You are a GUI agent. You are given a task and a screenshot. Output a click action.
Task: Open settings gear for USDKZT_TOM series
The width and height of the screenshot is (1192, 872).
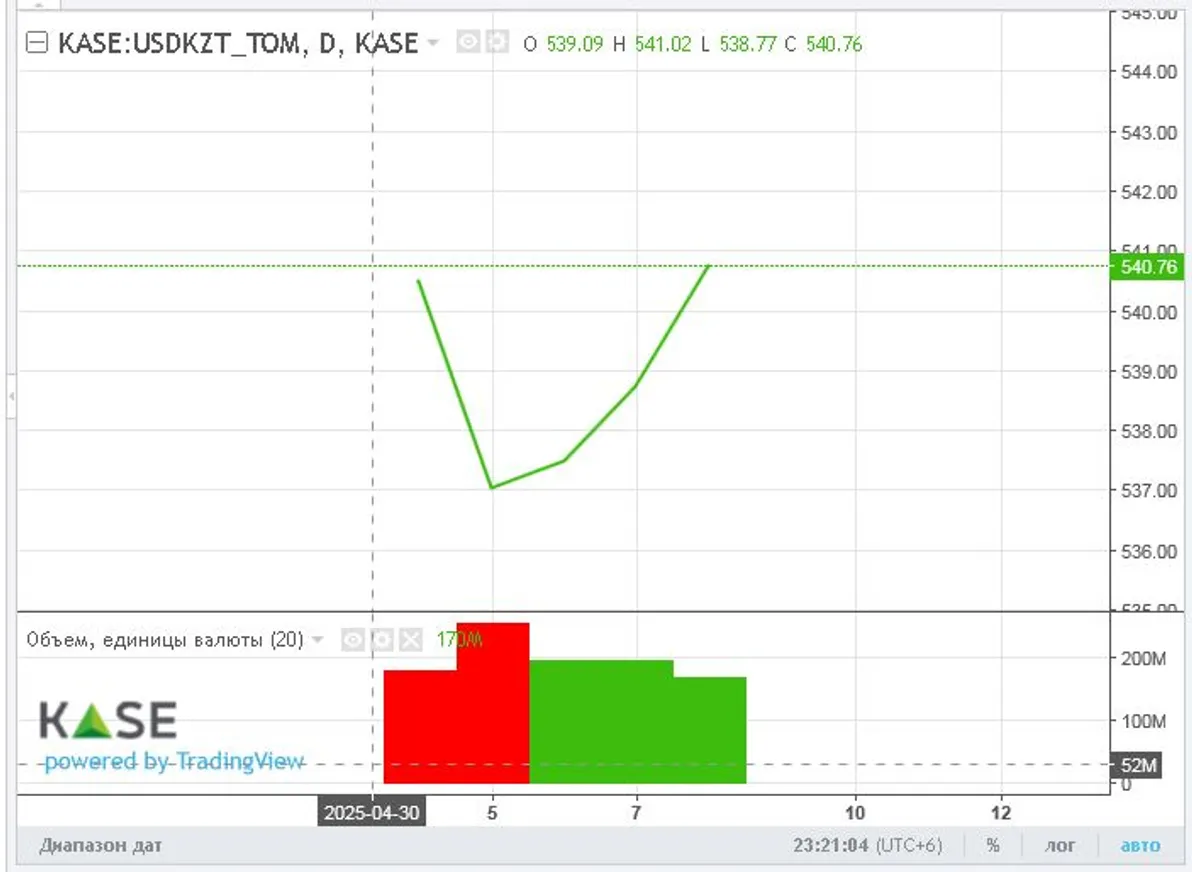pos(495,43)
